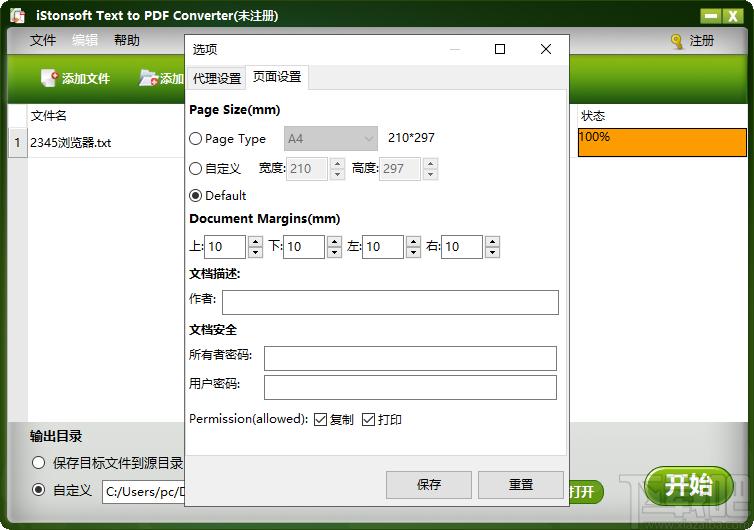Toggle the print permission checkbox
The image size is (754, 530).
[x=368, y=420]
